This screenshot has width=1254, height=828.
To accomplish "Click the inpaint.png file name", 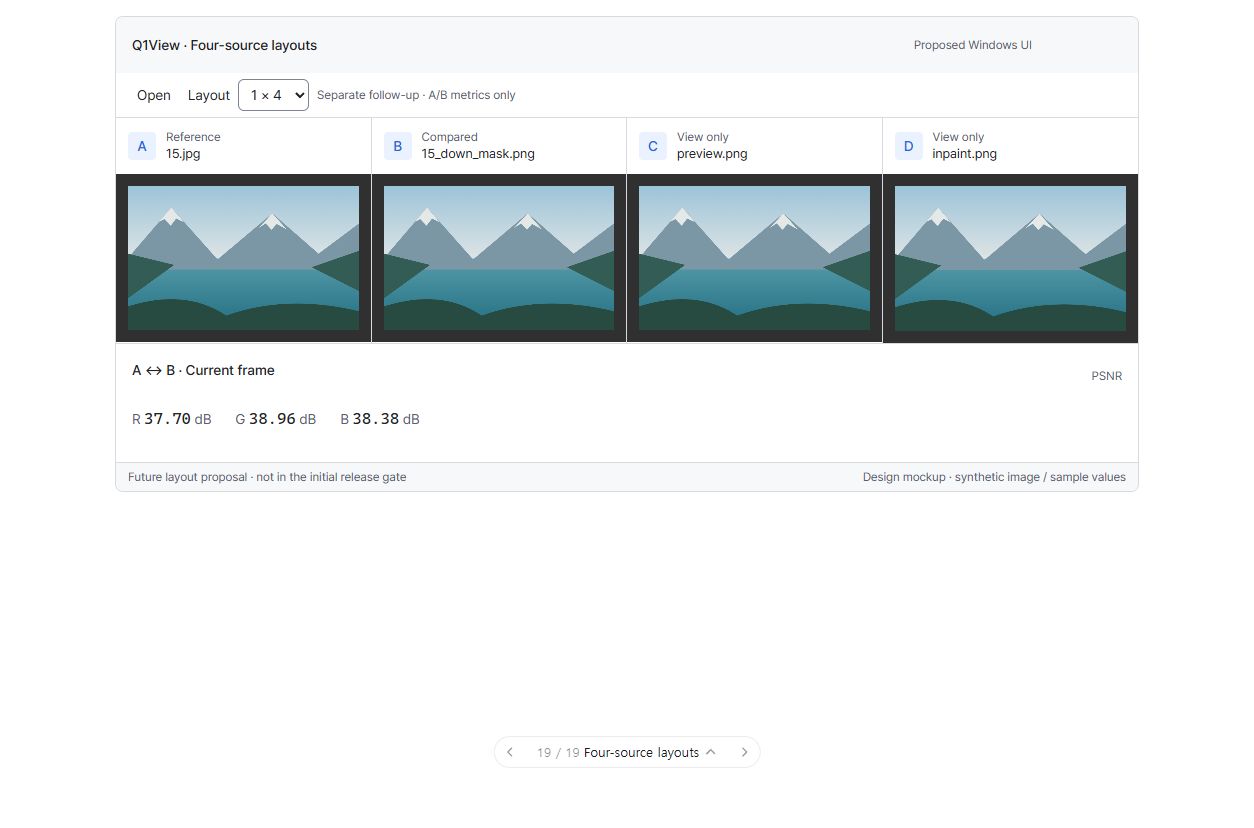I will (964, 154).
